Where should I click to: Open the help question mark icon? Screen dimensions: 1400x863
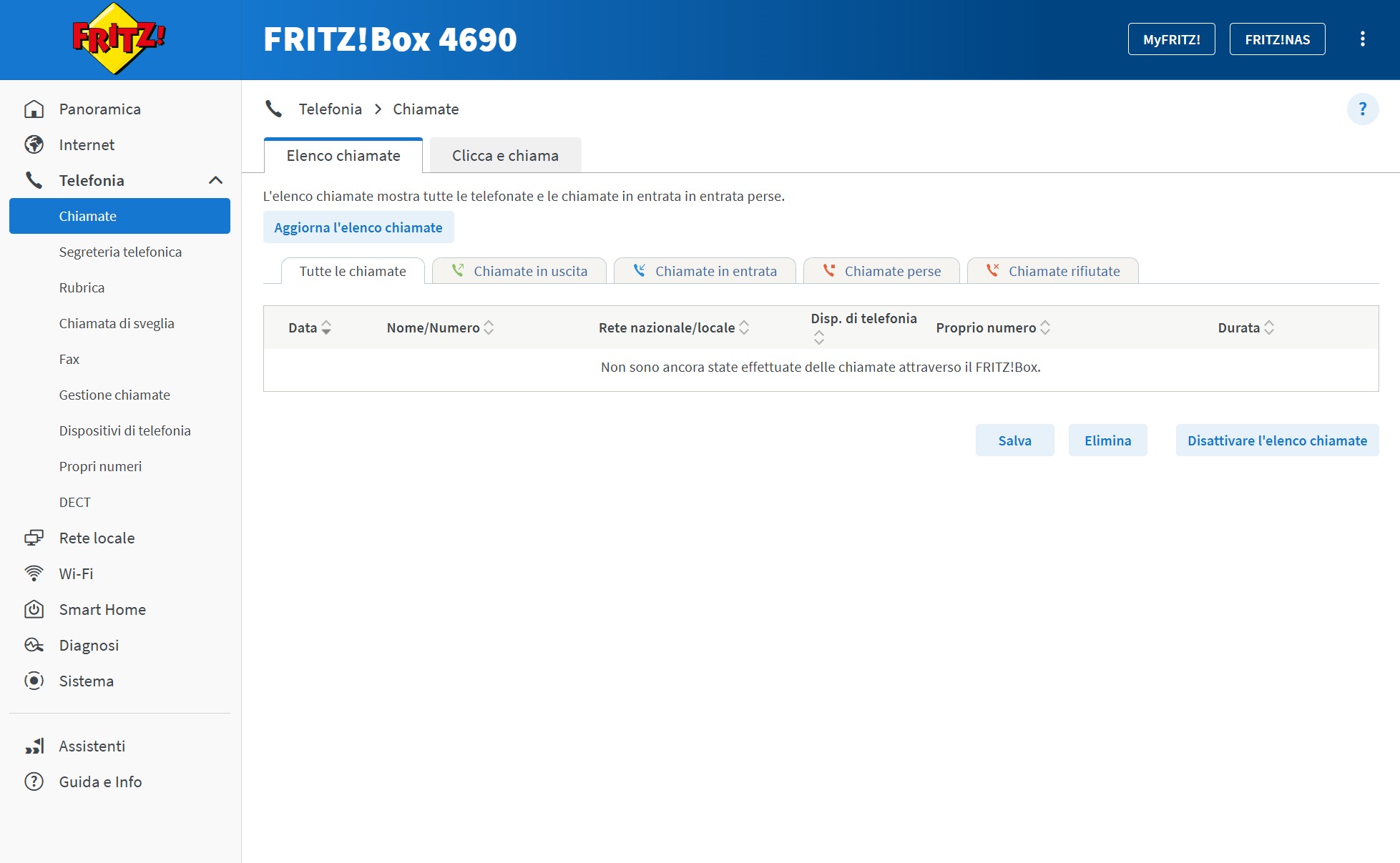[1362, 109]
